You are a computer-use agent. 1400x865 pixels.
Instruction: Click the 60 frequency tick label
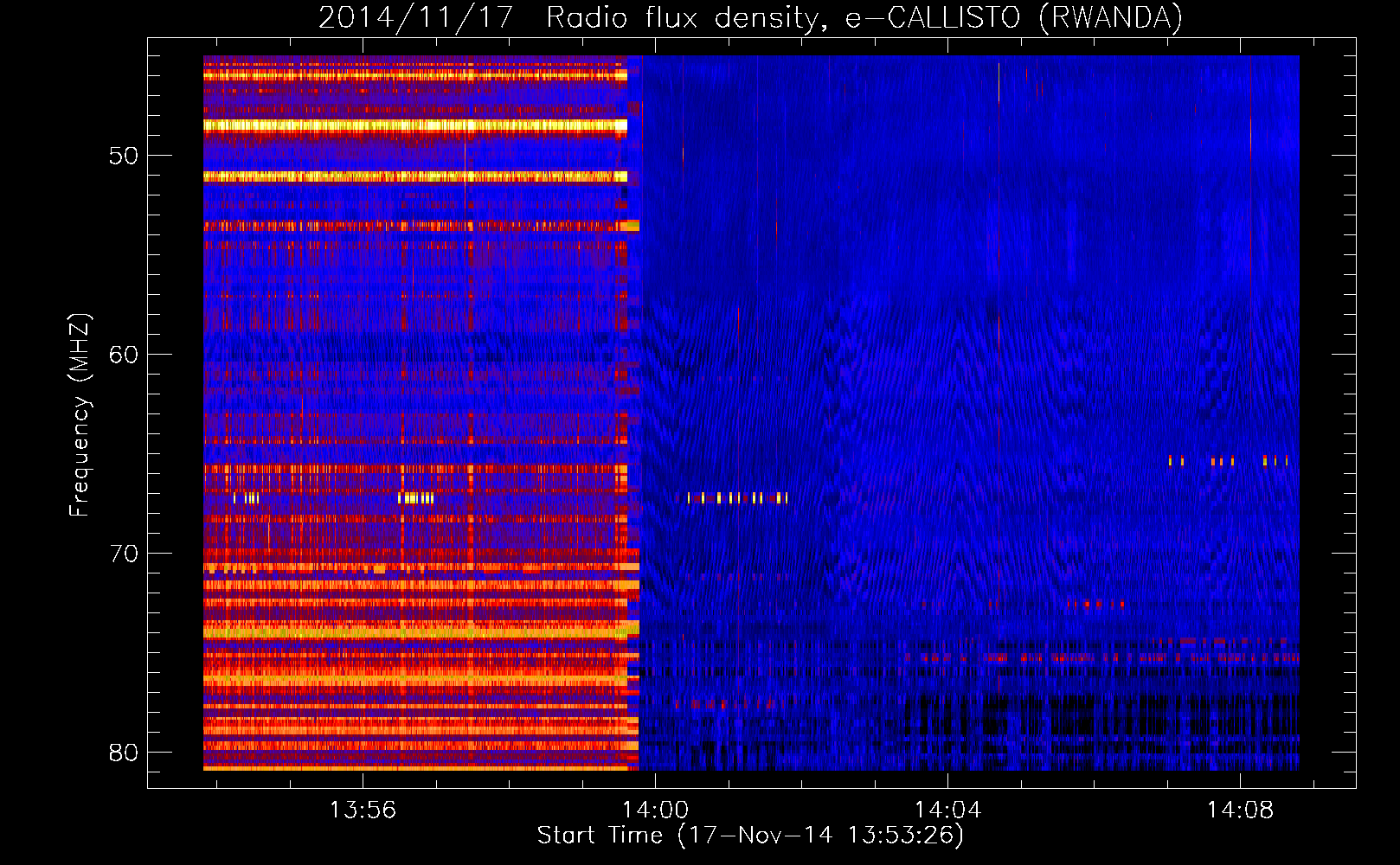pyautogui.click(x=124, y=355)
